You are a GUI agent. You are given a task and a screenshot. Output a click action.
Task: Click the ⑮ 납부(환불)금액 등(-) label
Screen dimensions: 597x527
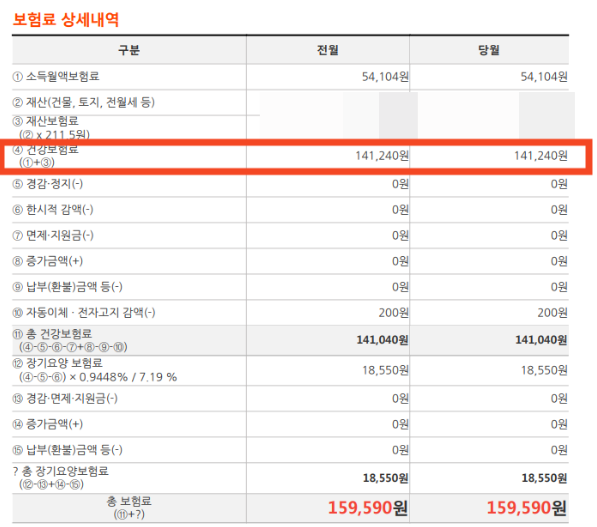(68, 450)
